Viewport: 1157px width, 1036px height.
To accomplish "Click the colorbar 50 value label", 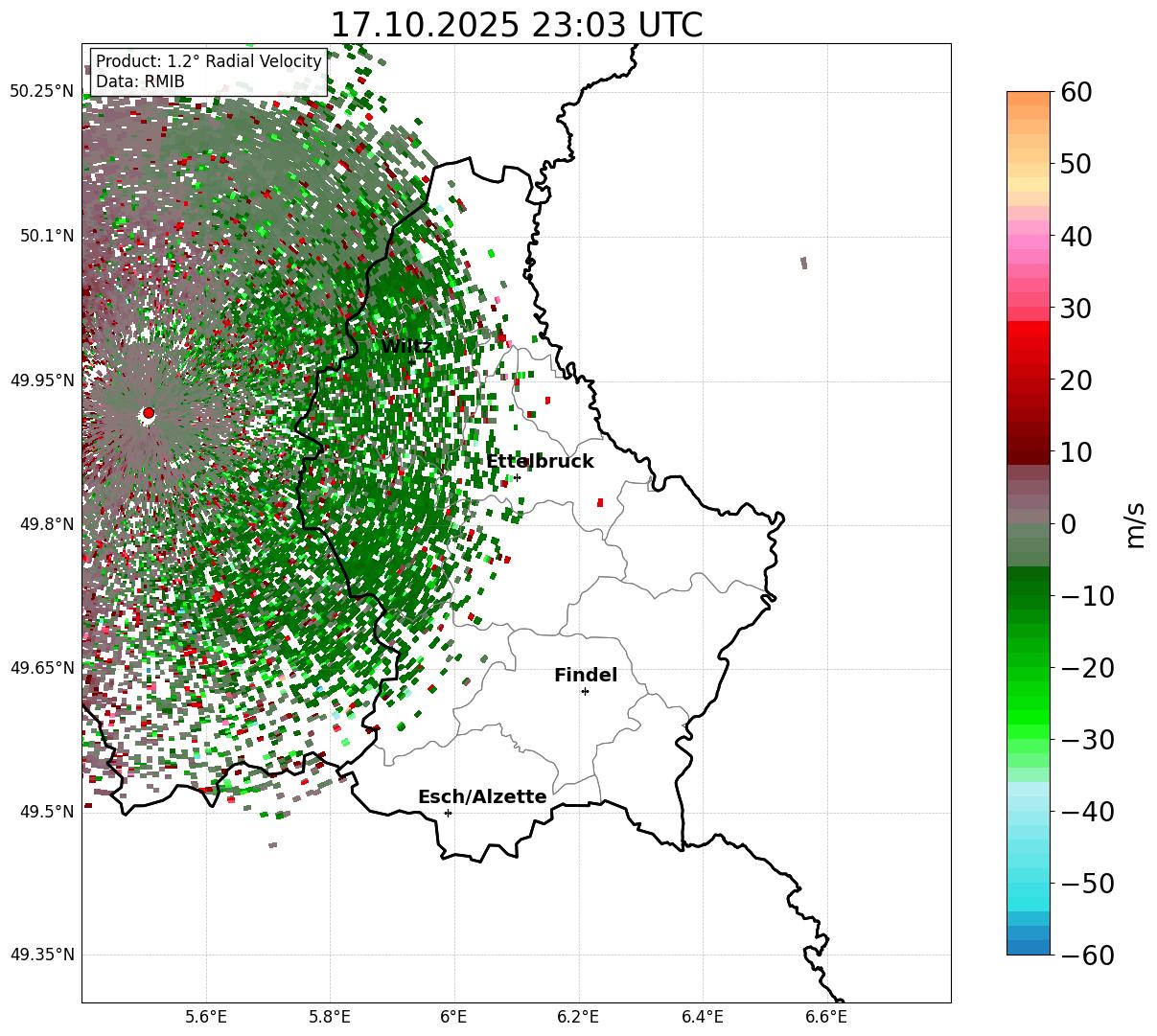I will tap(1075, 164).
